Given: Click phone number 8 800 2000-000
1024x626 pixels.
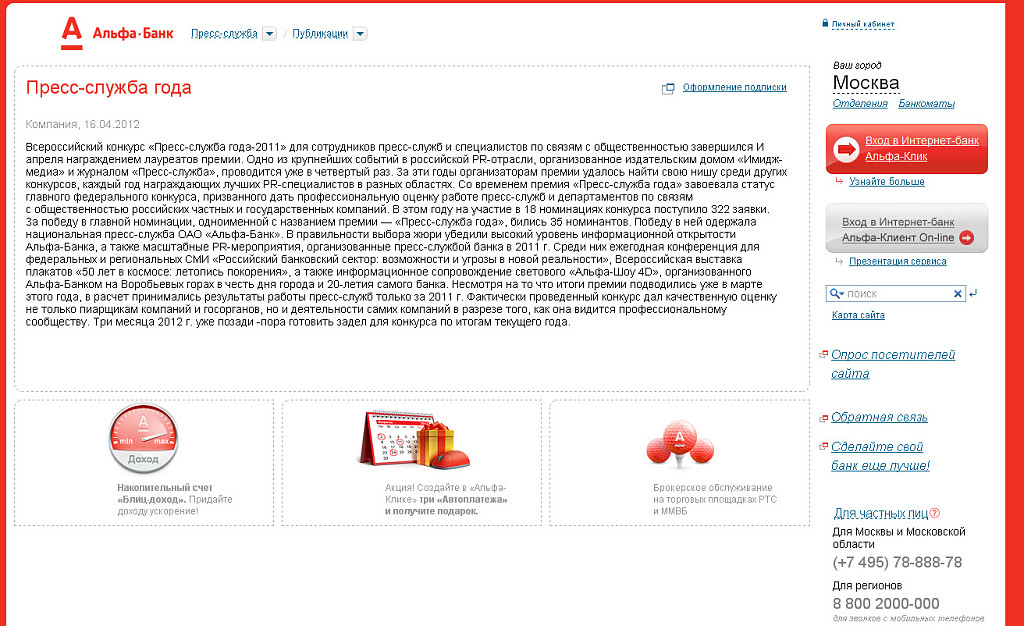Looking at the screenshot, I should click(x=886, y=604).
